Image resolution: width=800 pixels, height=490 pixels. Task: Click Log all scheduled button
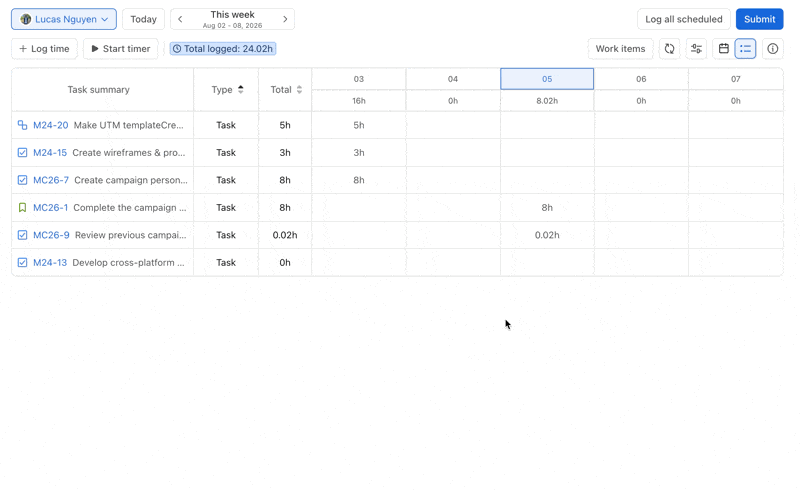[x=684, y=19]
